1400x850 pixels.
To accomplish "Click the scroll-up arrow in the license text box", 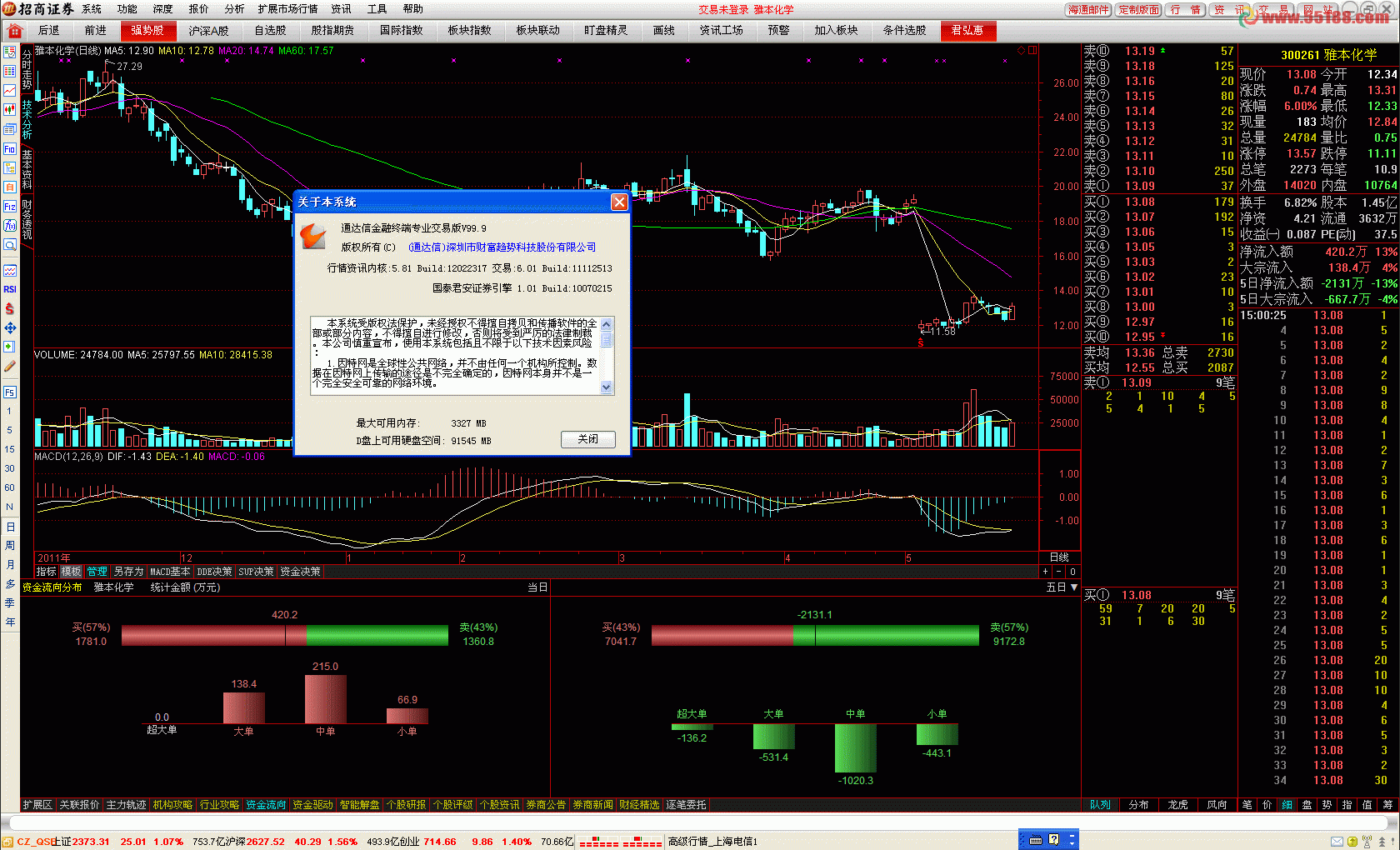I will point(607,324).
